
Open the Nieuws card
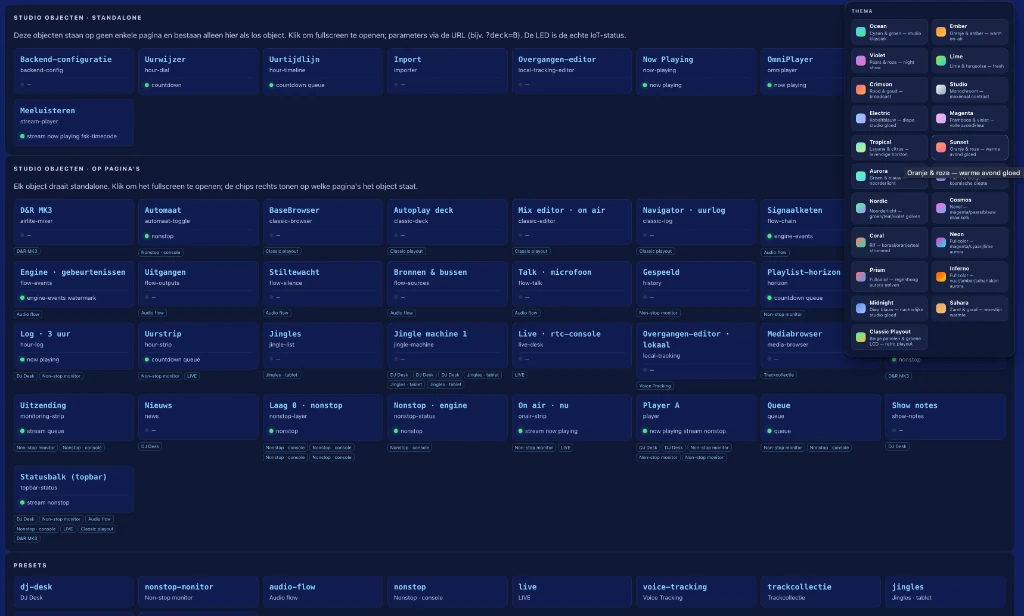coord(199,417)
